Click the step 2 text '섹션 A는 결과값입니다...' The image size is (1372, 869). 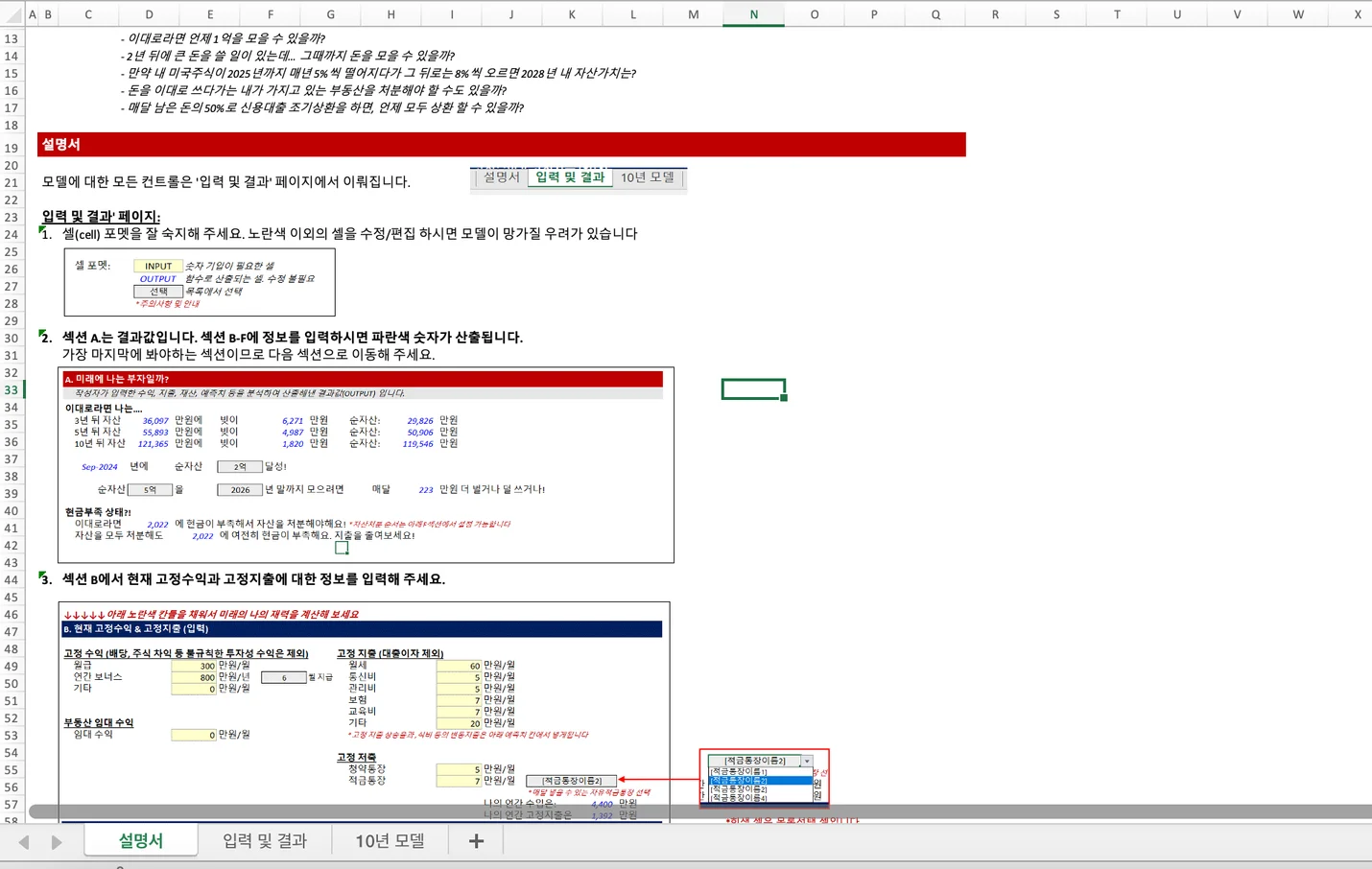pos(293,337)
